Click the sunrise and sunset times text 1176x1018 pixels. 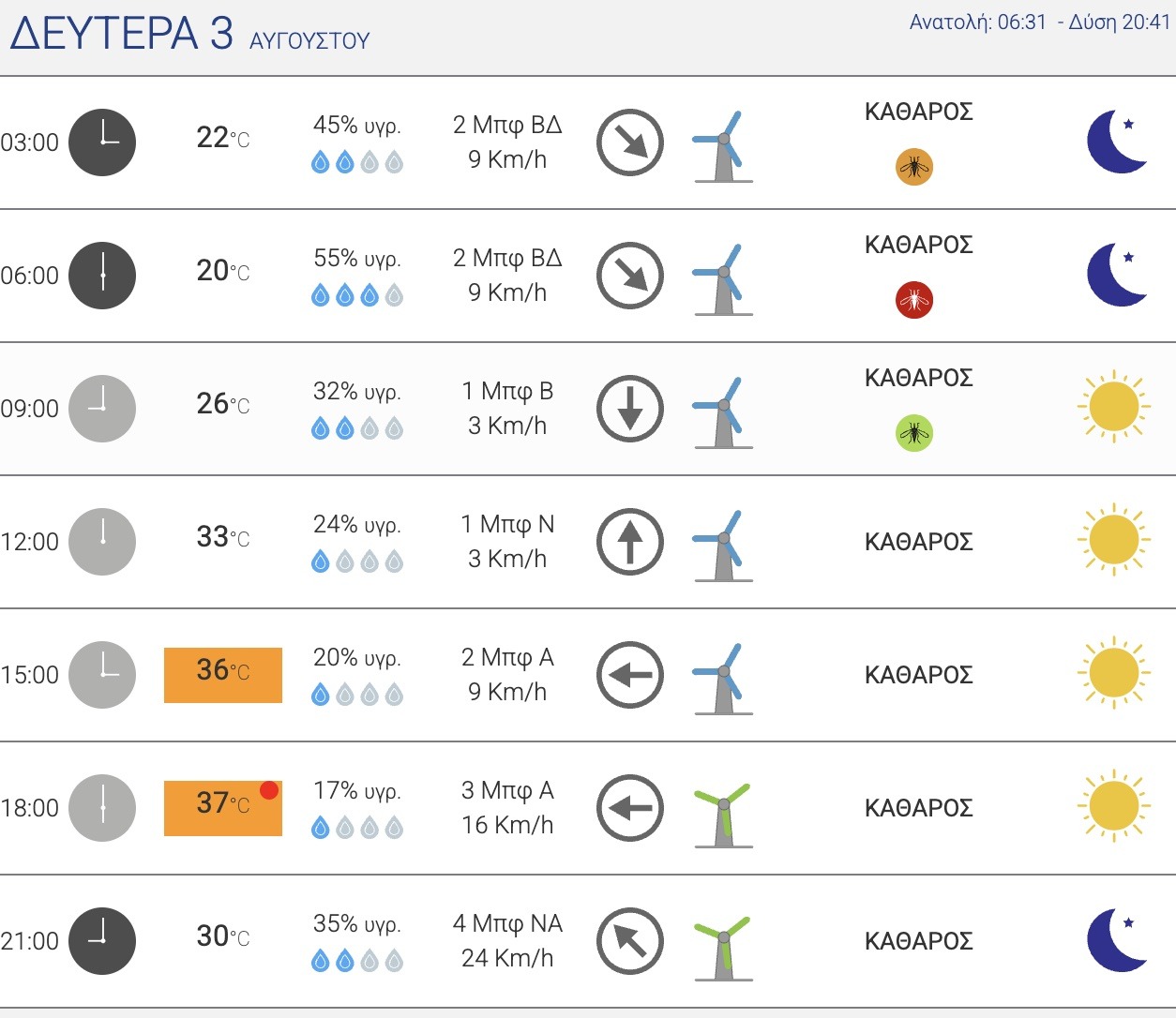tap(1040, 22)
